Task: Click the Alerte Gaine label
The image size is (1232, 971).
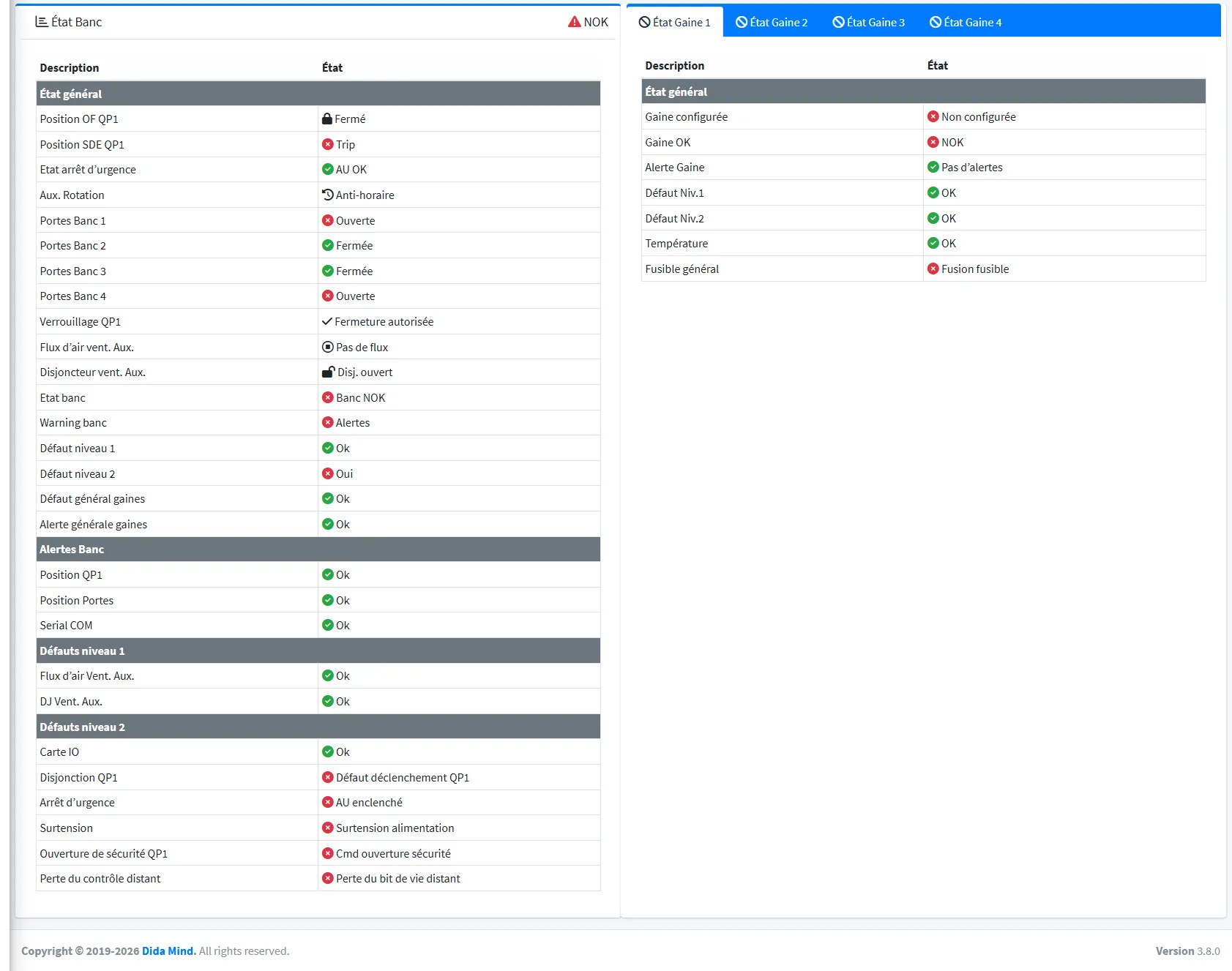Action: click(675, 168)
